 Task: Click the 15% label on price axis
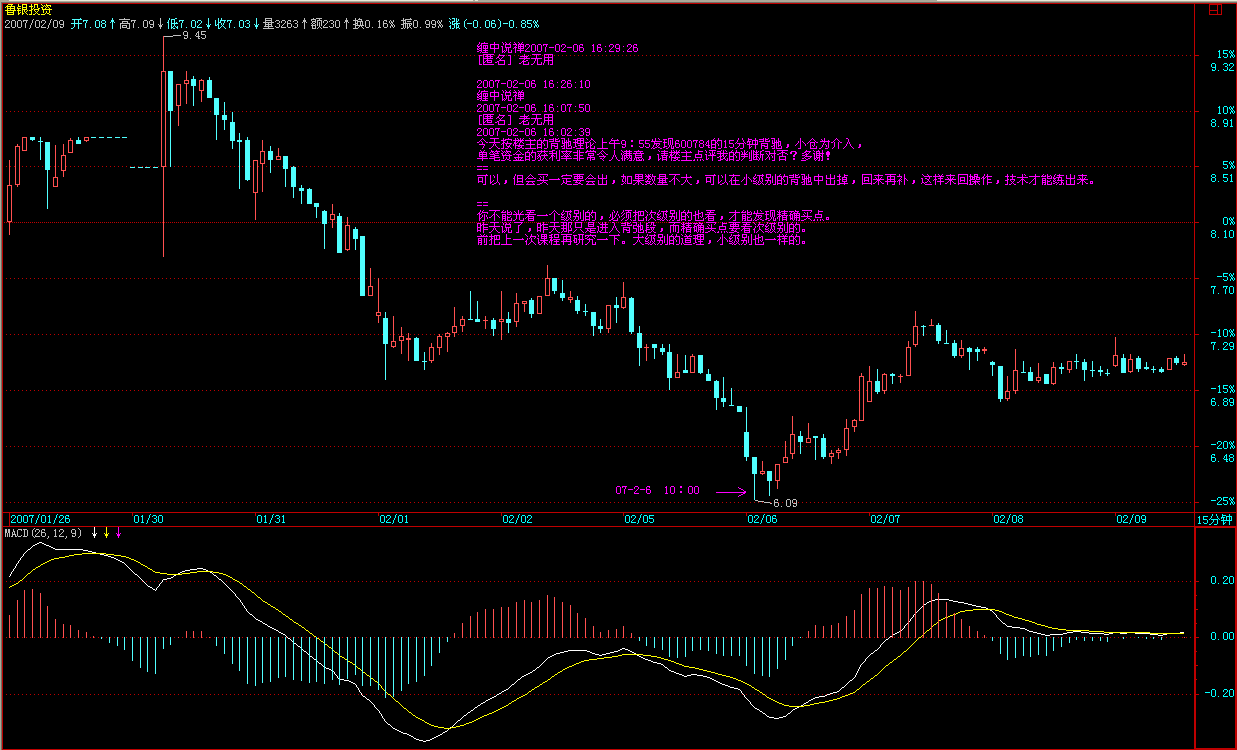click(1226, 54)
